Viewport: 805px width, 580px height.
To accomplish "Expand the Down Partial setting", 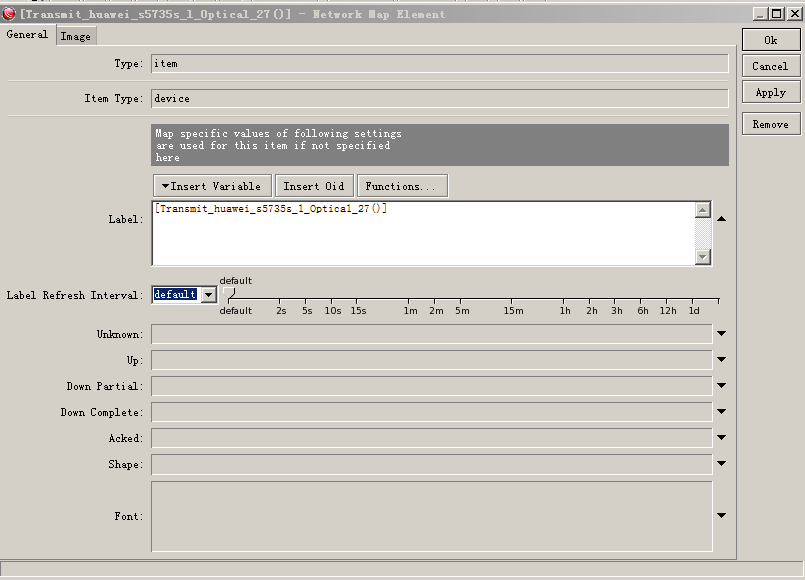I will (721, 385).
